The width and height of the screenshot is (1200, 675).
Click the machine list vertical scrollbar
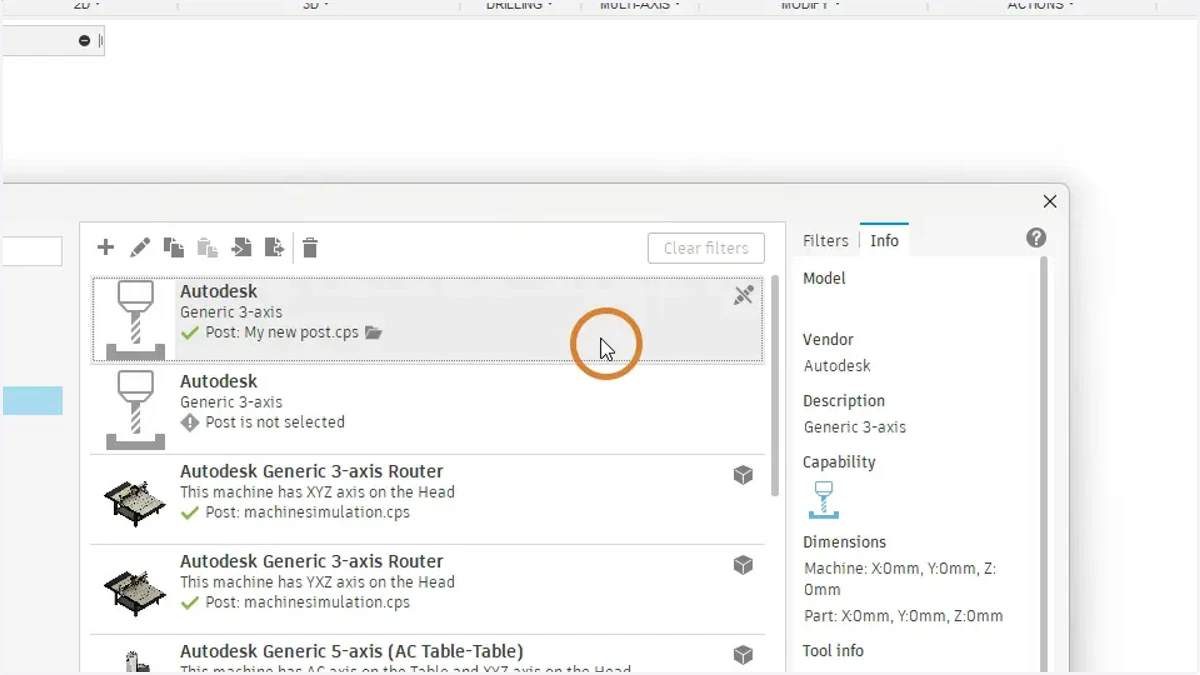click(x=775, y=386)
